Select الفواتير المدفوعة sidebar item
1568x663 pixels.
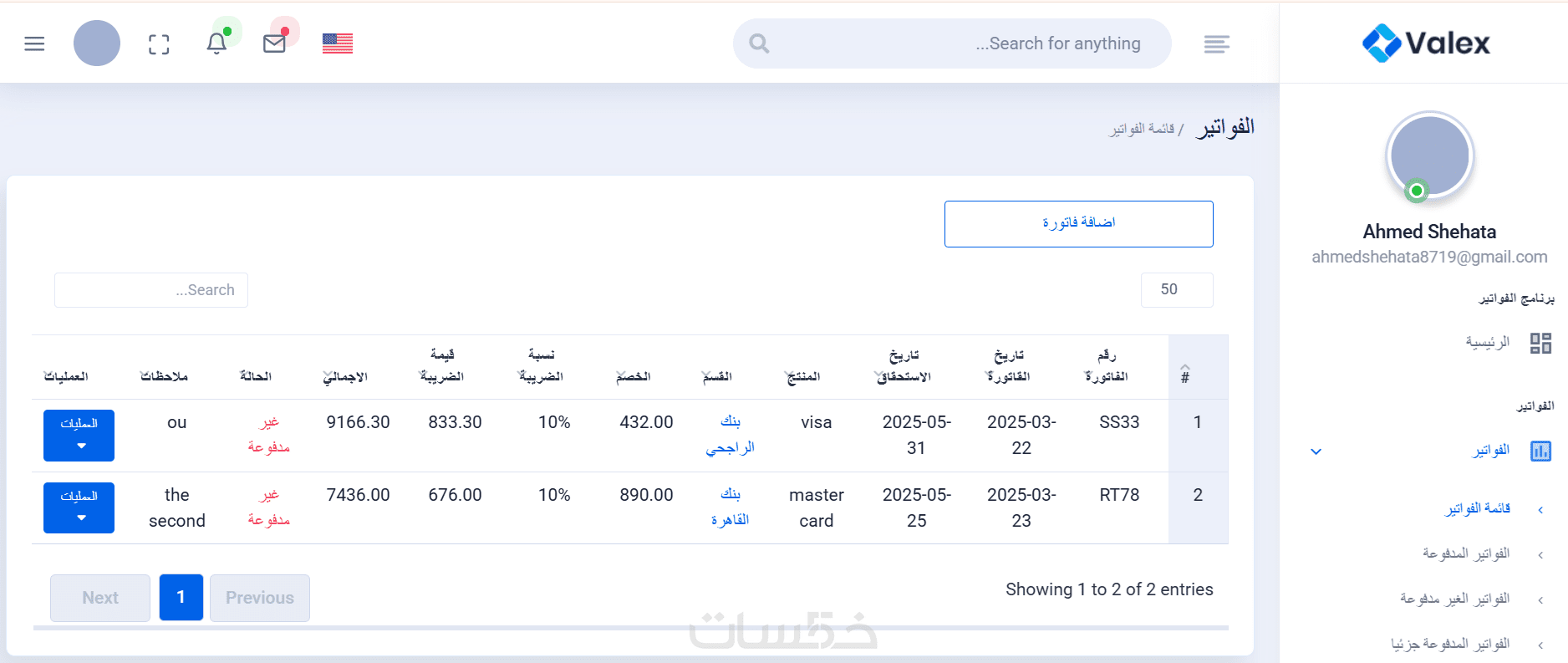pos(1466,553)
